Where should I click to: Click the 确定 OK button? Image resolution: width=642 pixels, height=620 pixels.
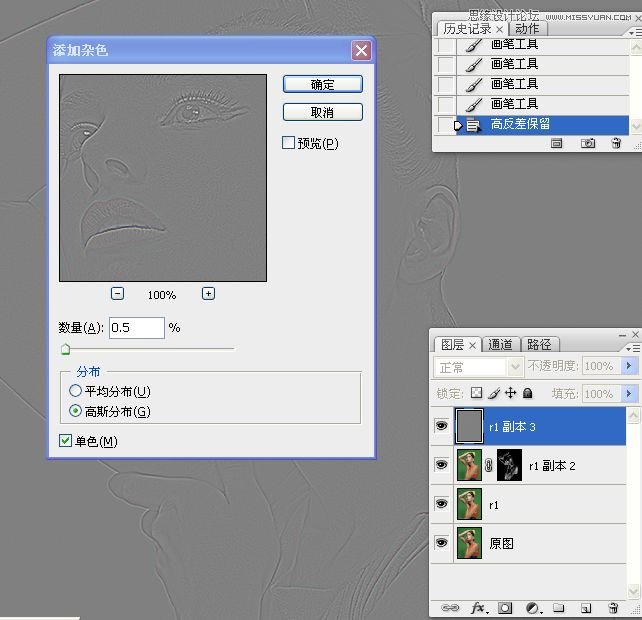pos(322,85)
